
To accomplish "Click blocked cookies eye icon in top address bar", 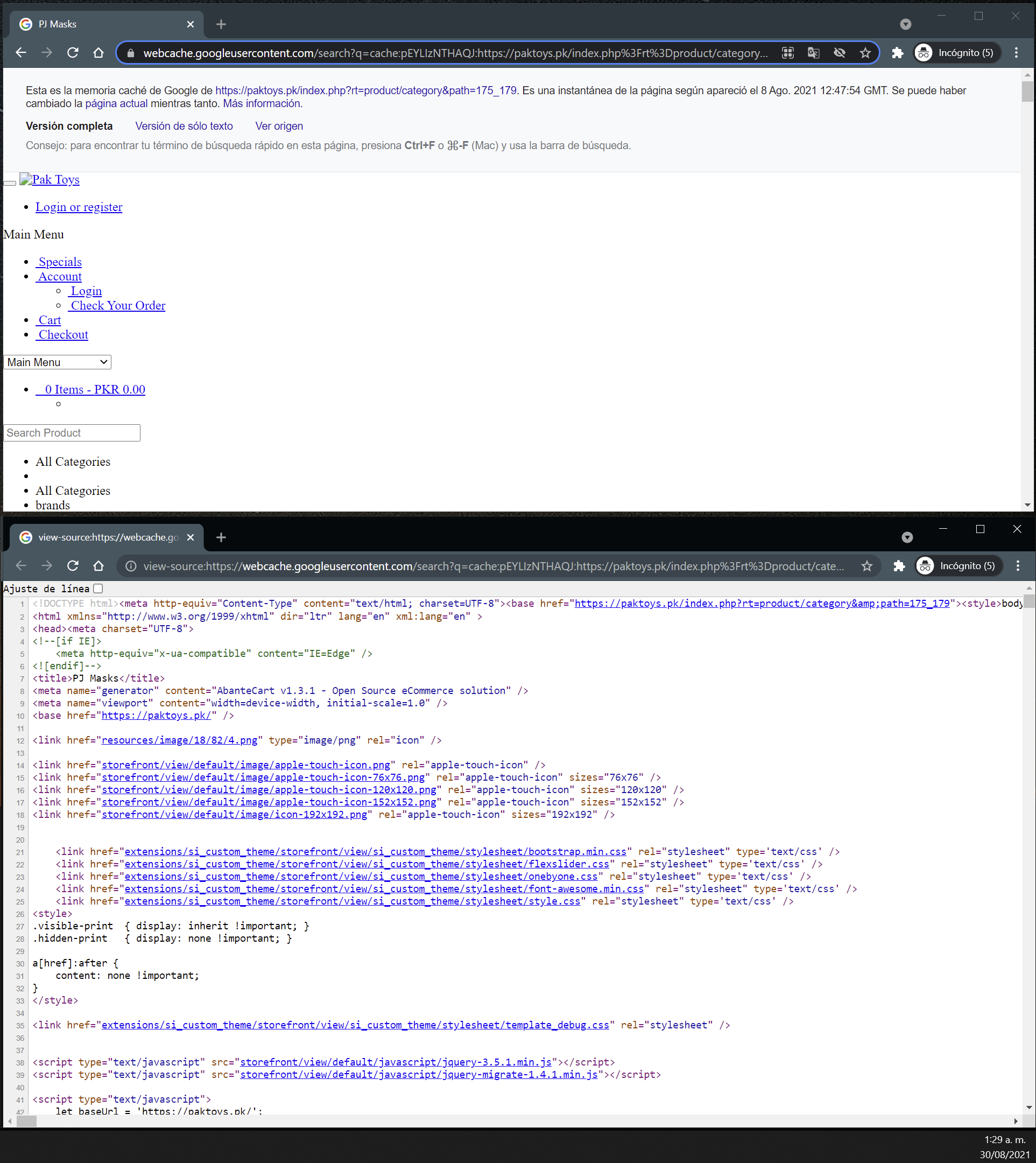I will pyautogui.click(x=840, y=53).
